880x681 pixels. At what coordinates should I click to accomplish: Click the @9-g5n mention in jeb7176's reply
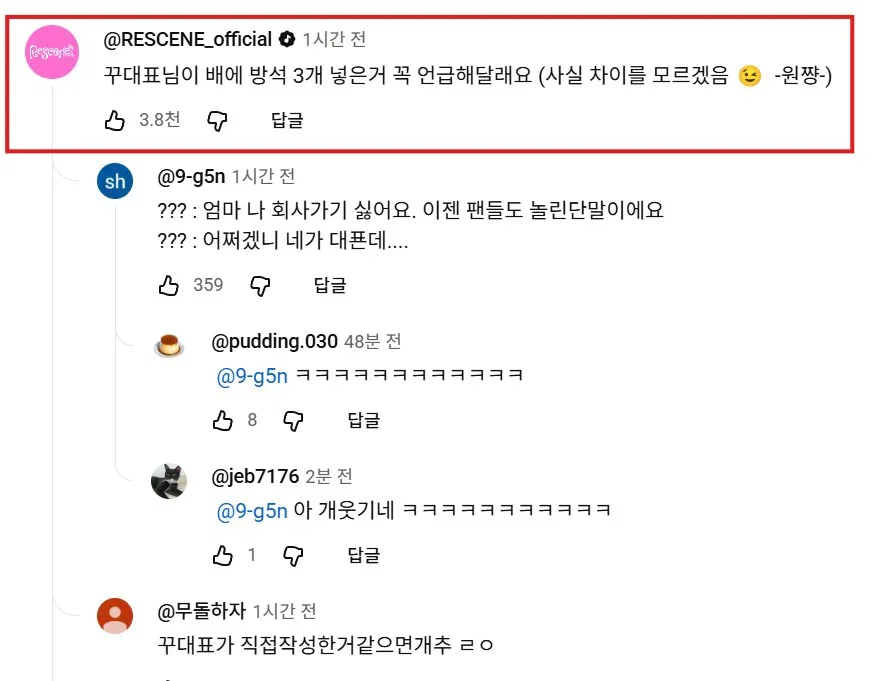[252, 511]
